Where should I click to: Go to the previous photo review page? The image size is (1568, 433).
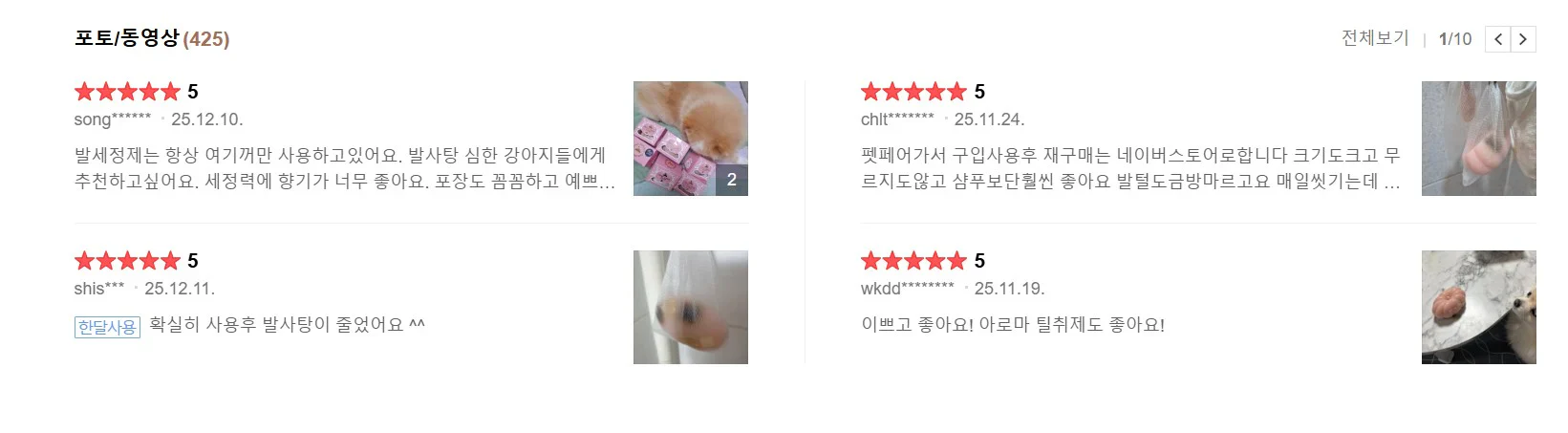click(x=1498, y=39)
